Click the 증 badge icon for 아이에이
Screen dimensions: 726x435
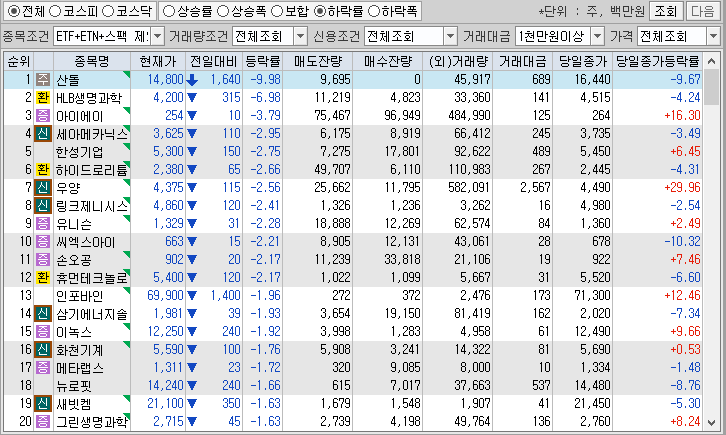[43, 116]
